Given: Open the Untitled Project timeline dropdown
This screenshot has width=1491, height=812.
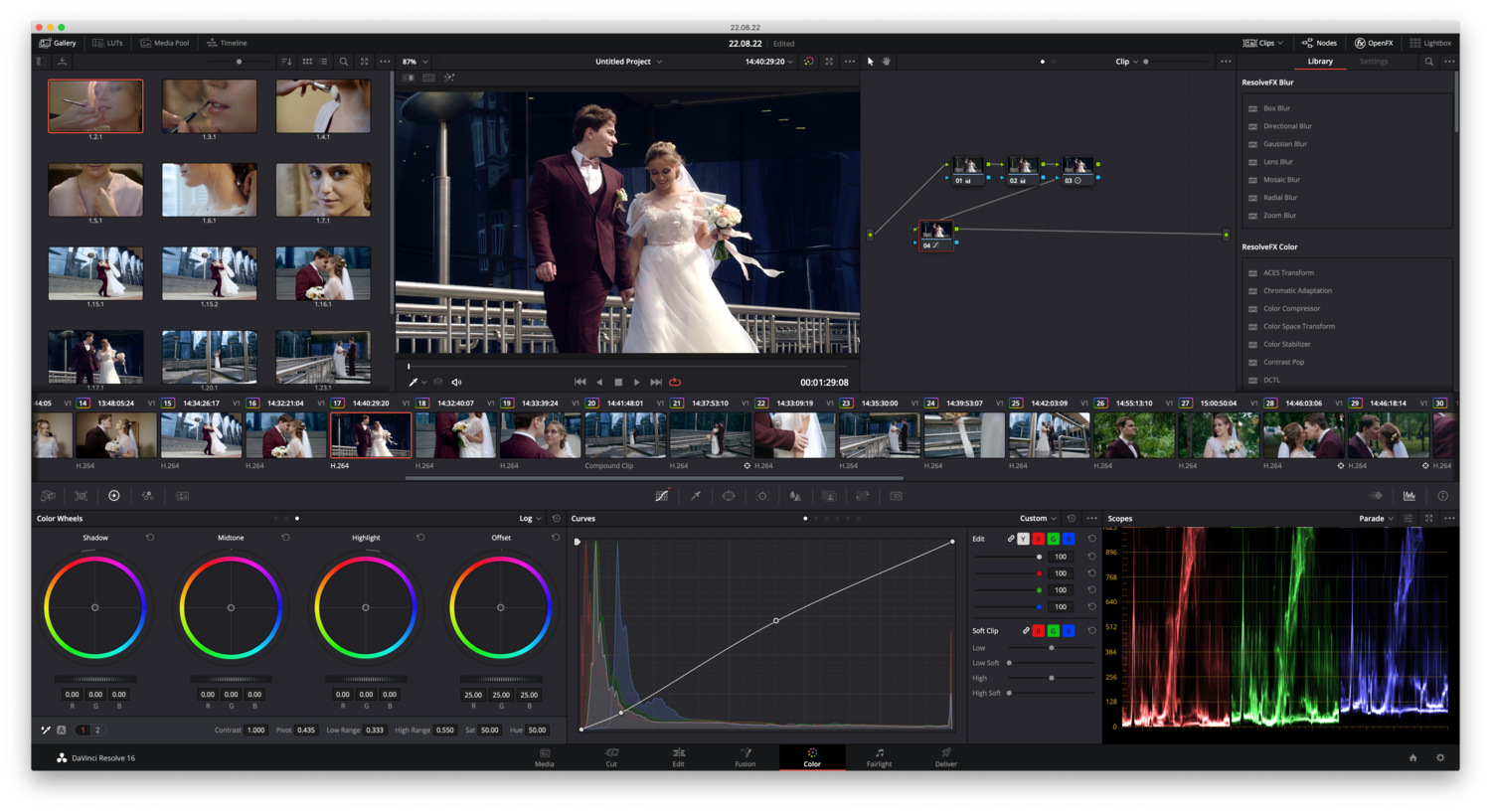Looking at the screenshot, I should [x=628, y=62].
